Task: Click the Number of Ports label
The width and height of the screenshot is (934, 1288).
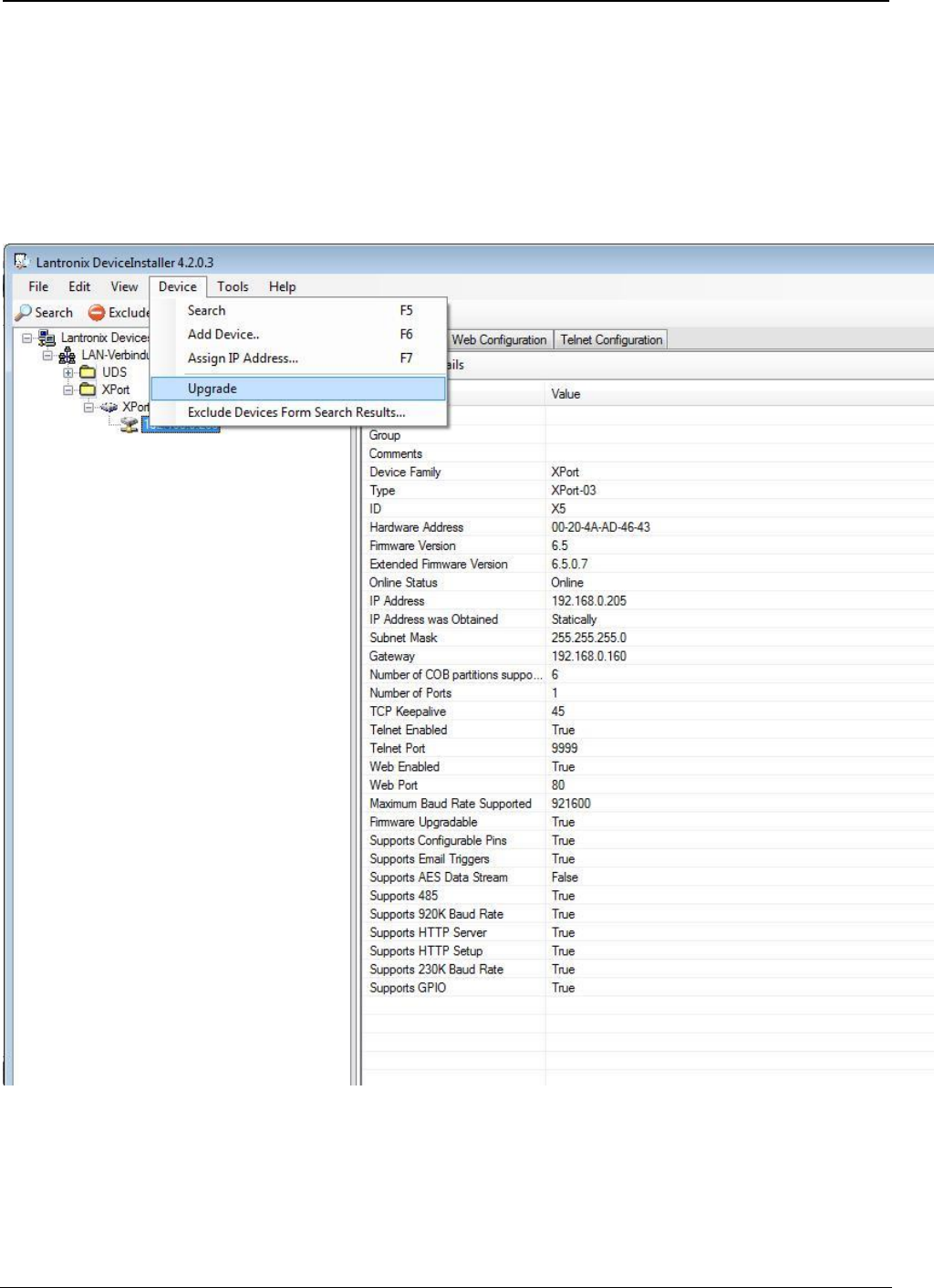Action: point(410,693)
